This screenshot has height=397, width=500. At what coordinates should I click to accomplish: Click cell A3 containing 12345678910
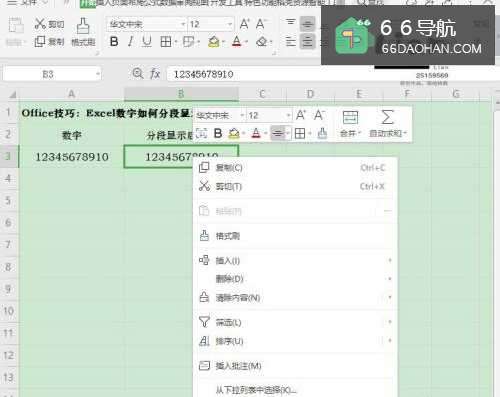pyautogui.click(x=72, y=157)
